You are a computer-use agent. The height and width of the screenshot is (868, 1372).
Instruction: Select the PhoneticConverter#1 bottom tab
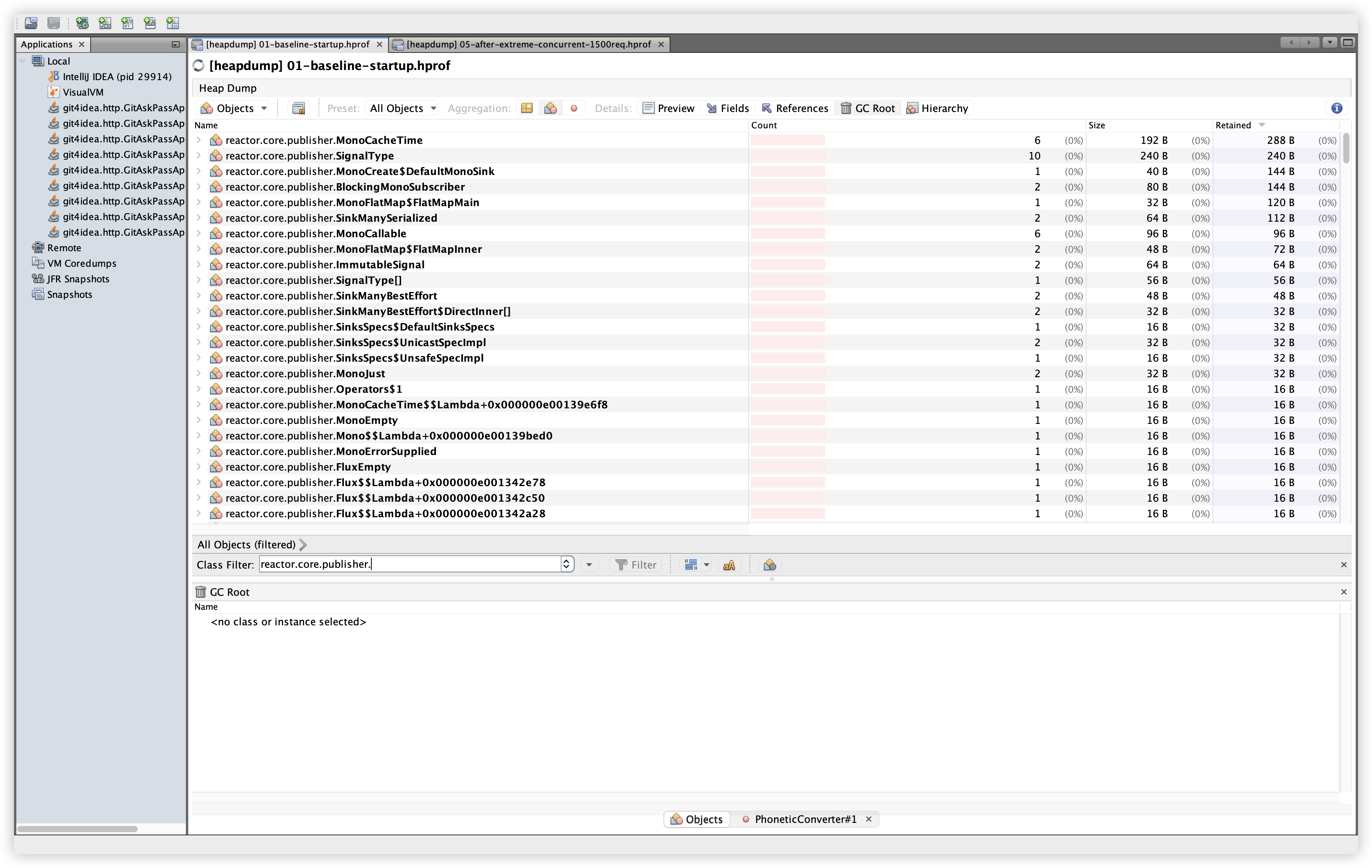point(805,819)
